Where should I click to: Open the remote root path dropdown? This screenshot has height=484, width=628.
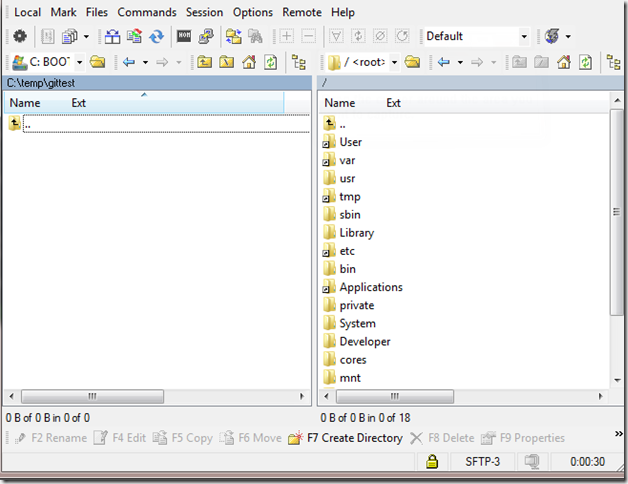tap(395, 62)
